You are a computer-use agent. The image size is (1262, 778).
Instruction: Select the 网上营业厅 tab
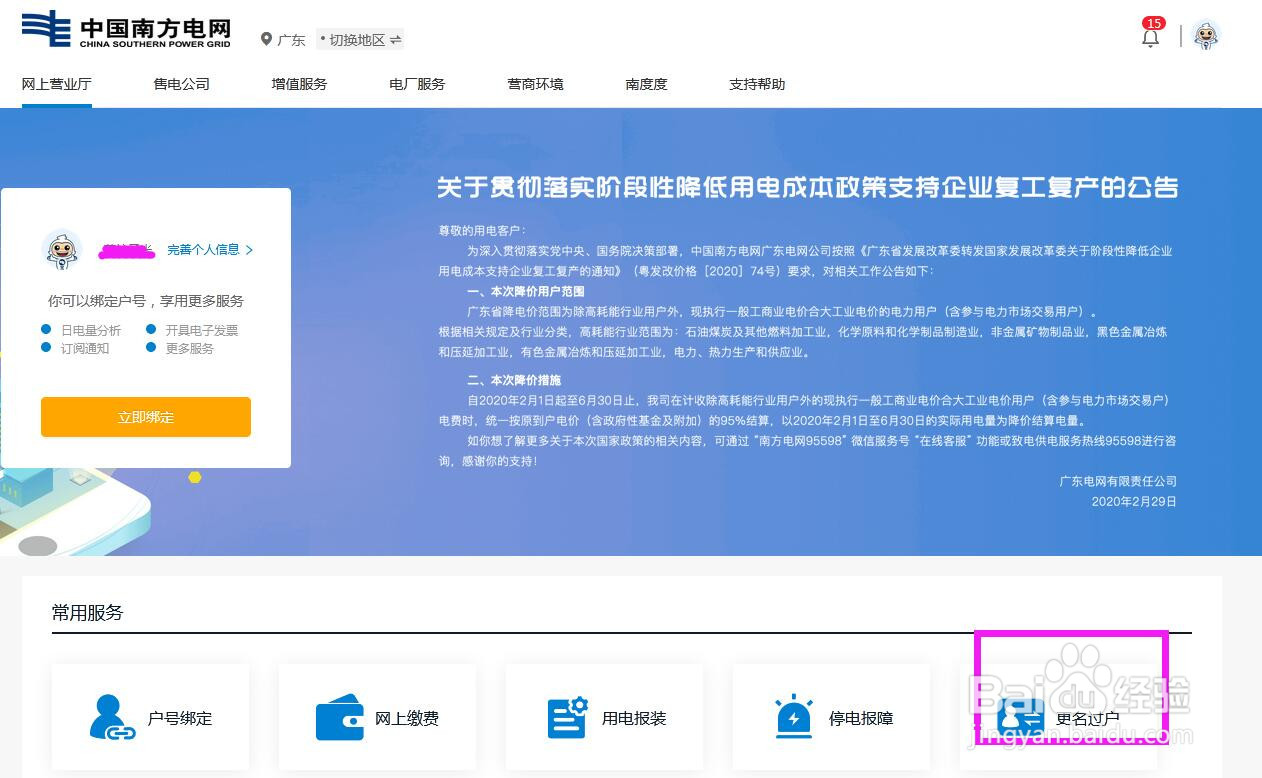click(56, 84)
